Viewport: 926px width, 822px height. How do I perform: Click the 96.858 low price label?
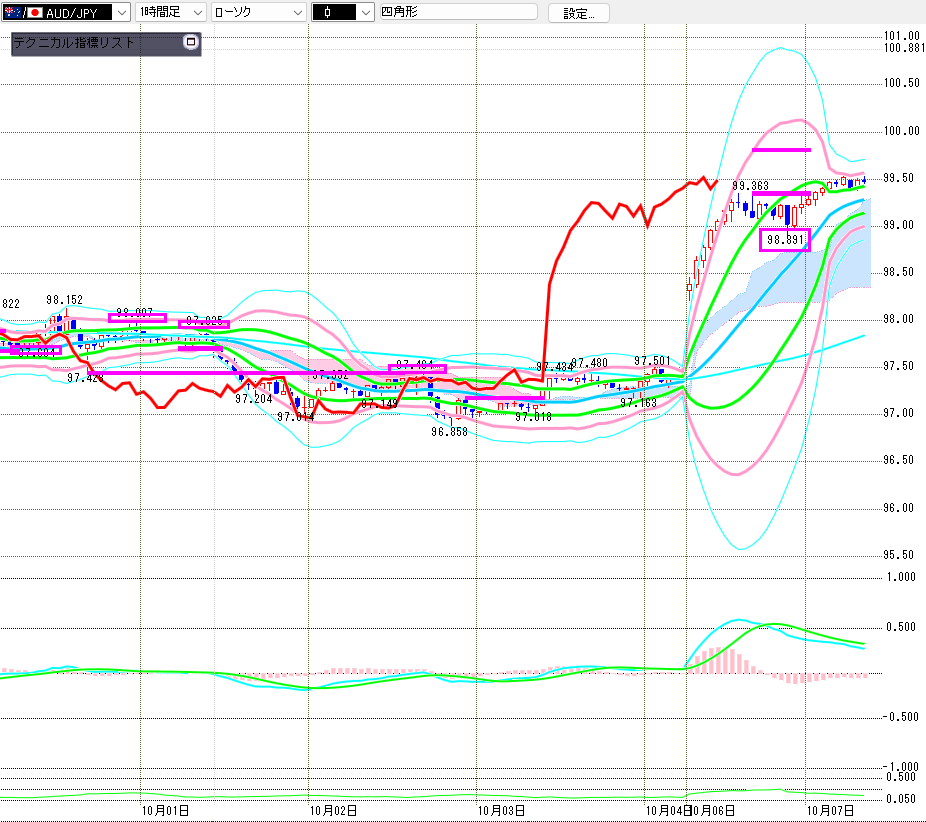coord(449,432)
